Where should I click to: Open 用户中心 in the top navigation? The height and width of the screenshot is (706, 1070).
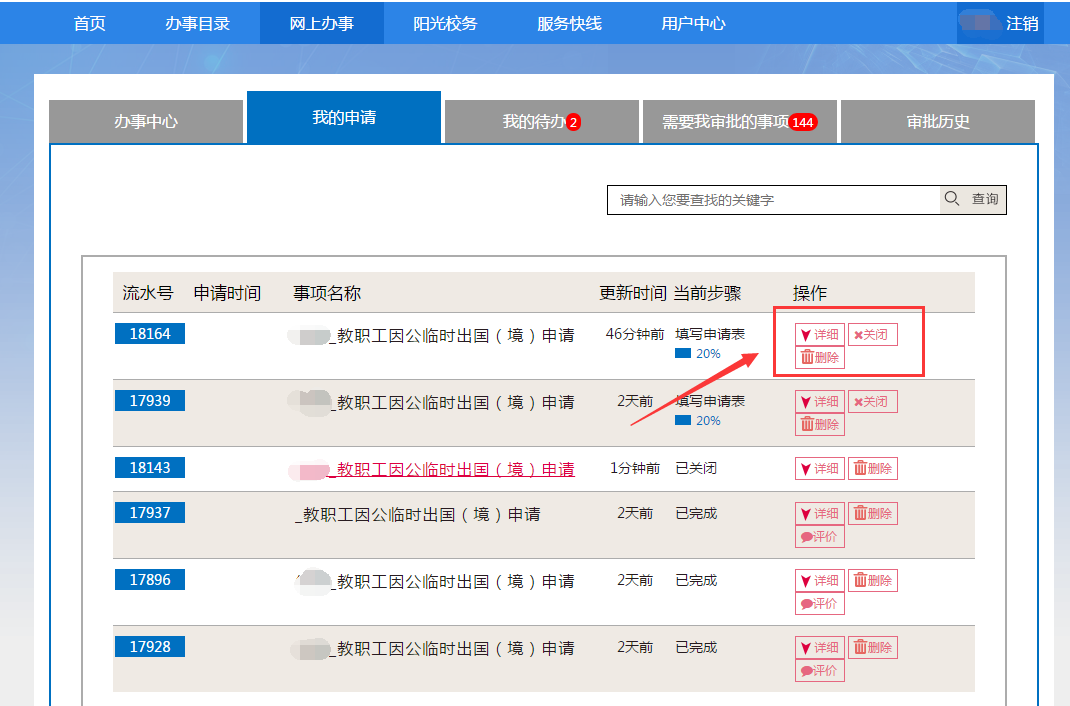coord(693,23)
